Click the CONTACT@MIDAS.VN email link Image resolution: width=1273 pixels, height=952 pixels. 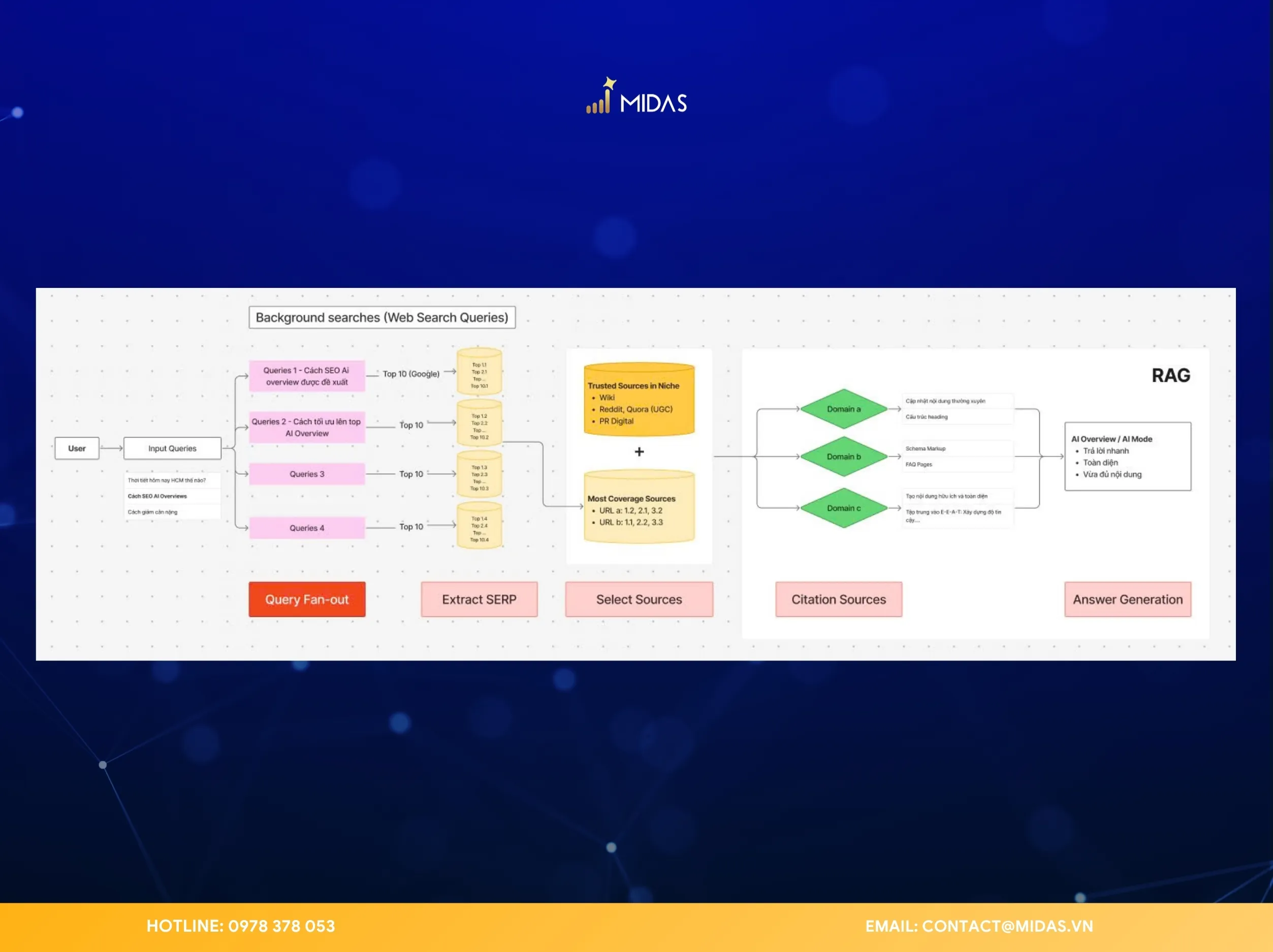(1007, 926)
